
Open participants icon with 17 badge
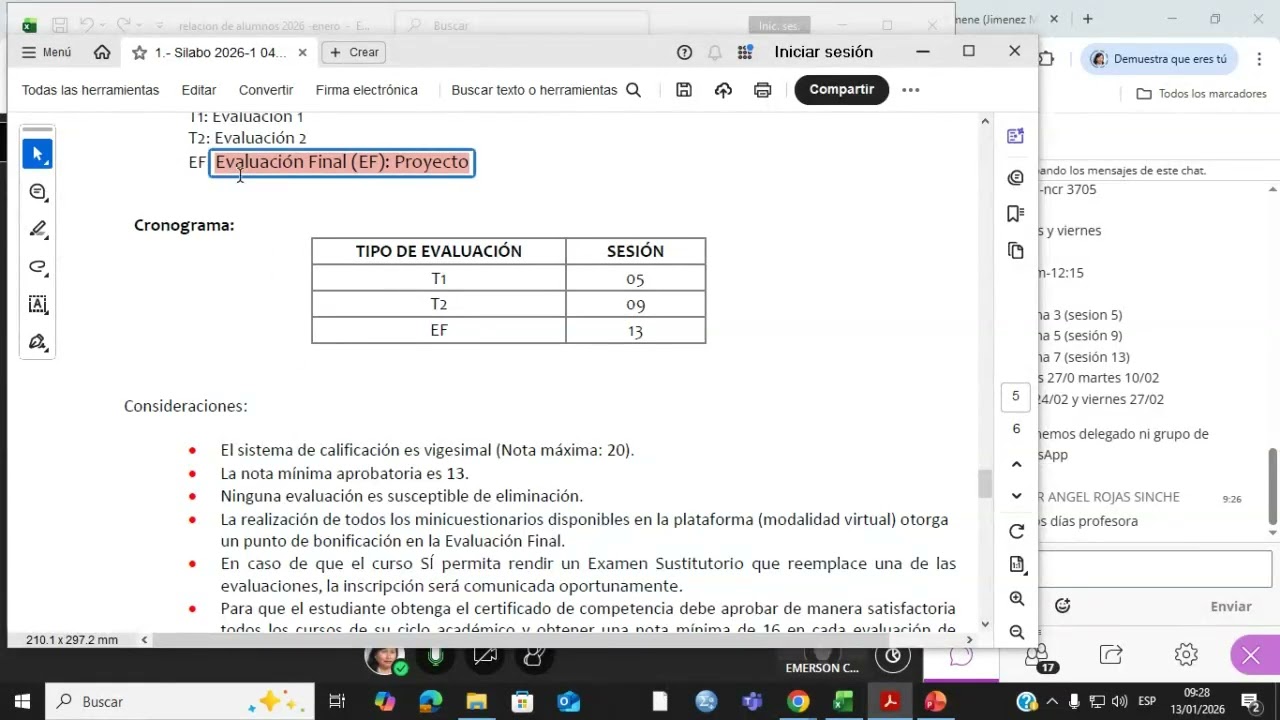tap(1037, 657)
